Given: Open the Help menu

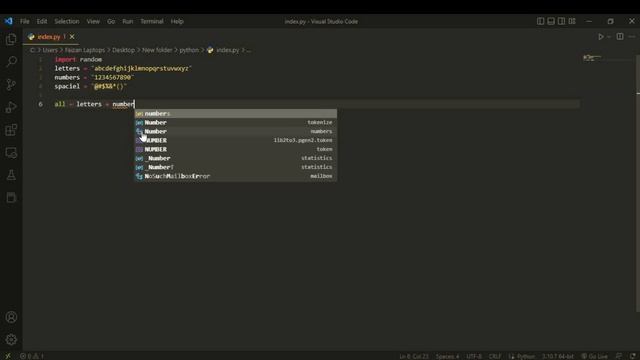Looking at the screenshot, I should tap(177, 21).
